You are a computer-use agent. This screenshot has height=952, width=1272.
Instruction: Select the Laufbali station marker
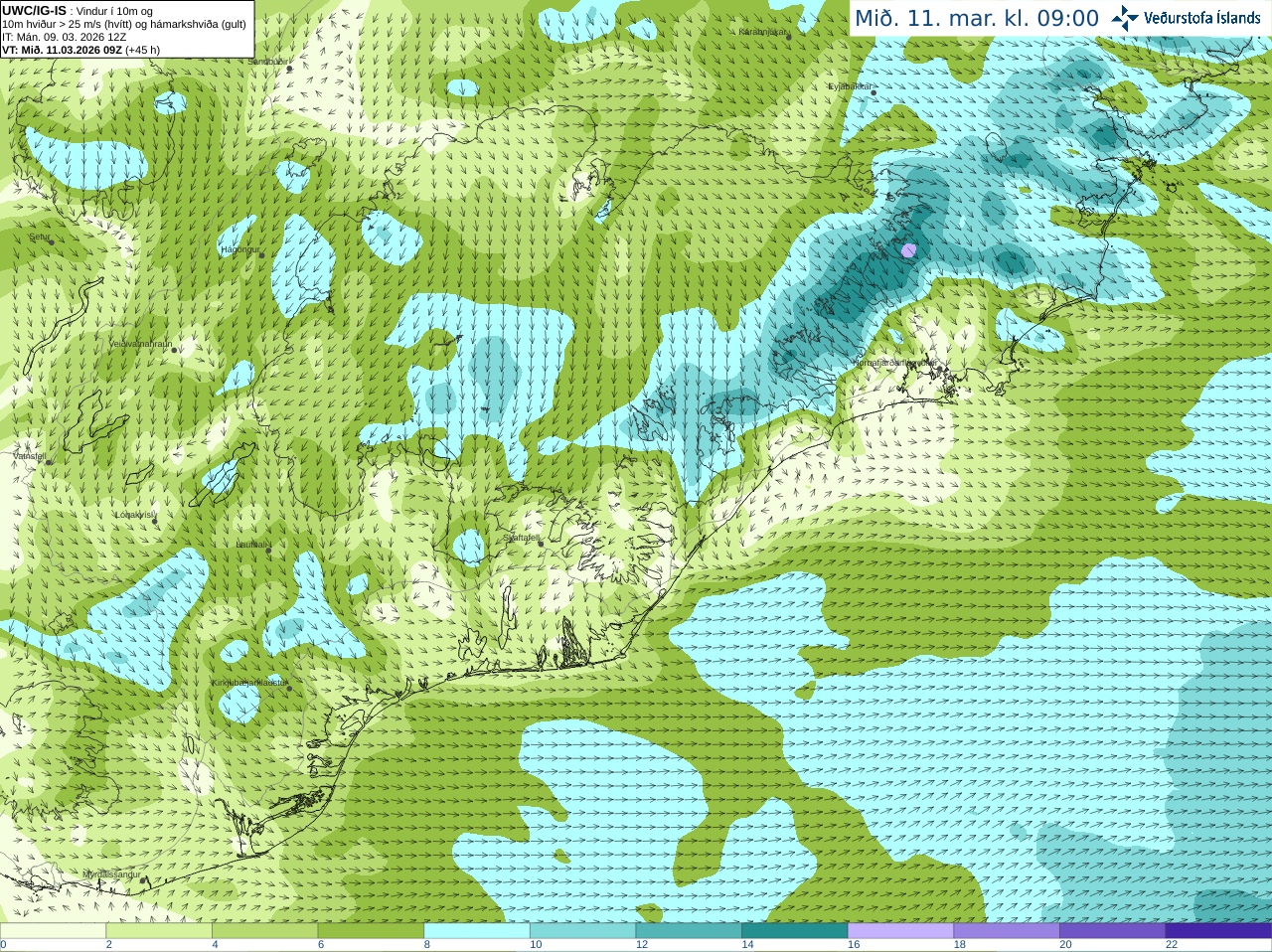coord(268,550)
